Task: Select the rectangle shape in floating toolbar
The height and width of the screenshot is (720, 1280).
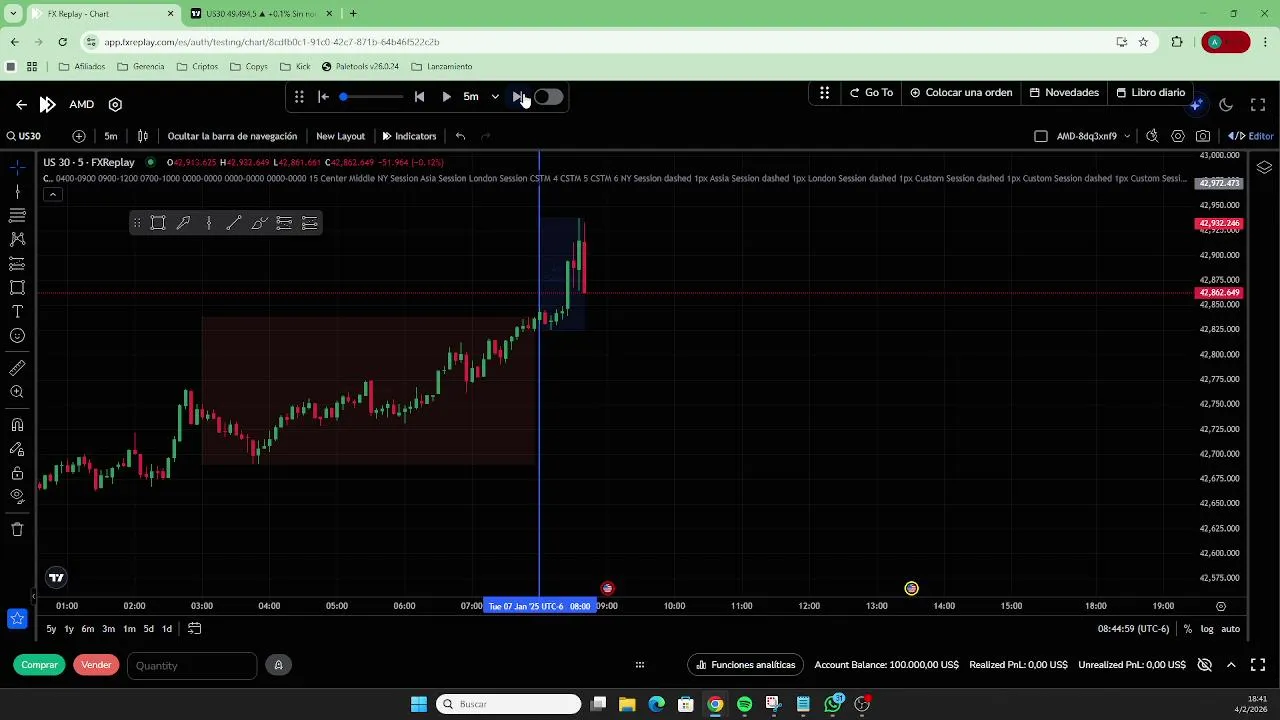Action: [158, 223]
